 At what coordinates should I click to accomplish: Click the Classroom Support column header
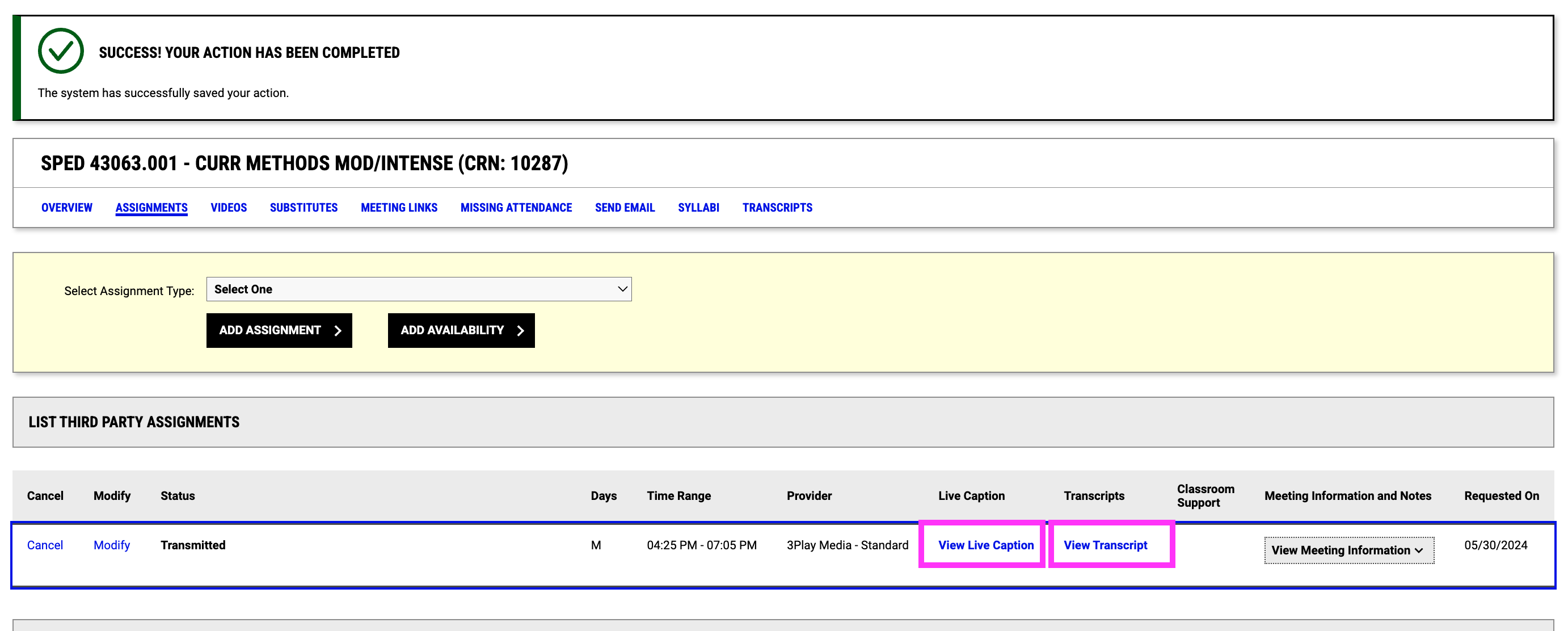tap(1205, 496)
